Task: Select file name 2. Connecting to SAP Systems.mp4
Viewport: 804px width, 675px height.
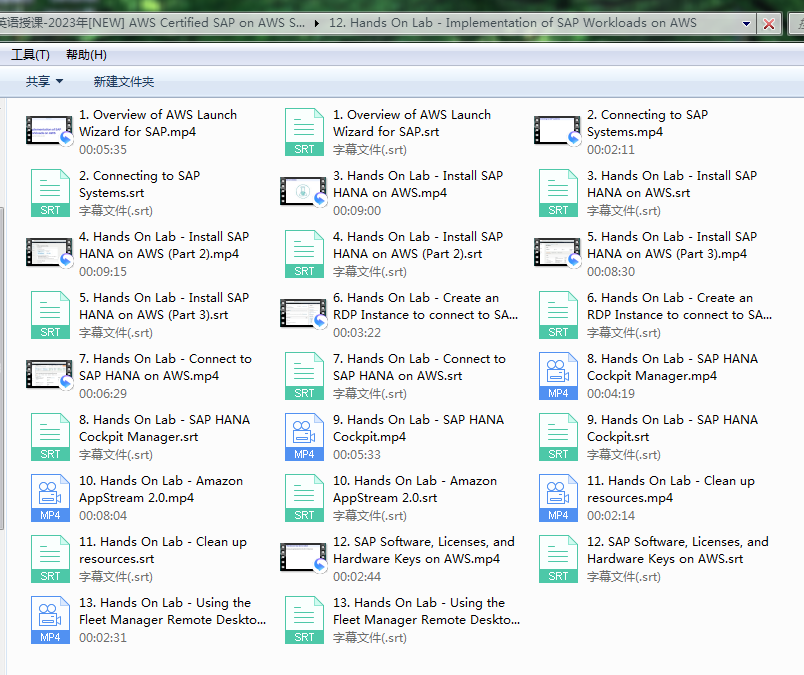Action: [x=647, y=123]
